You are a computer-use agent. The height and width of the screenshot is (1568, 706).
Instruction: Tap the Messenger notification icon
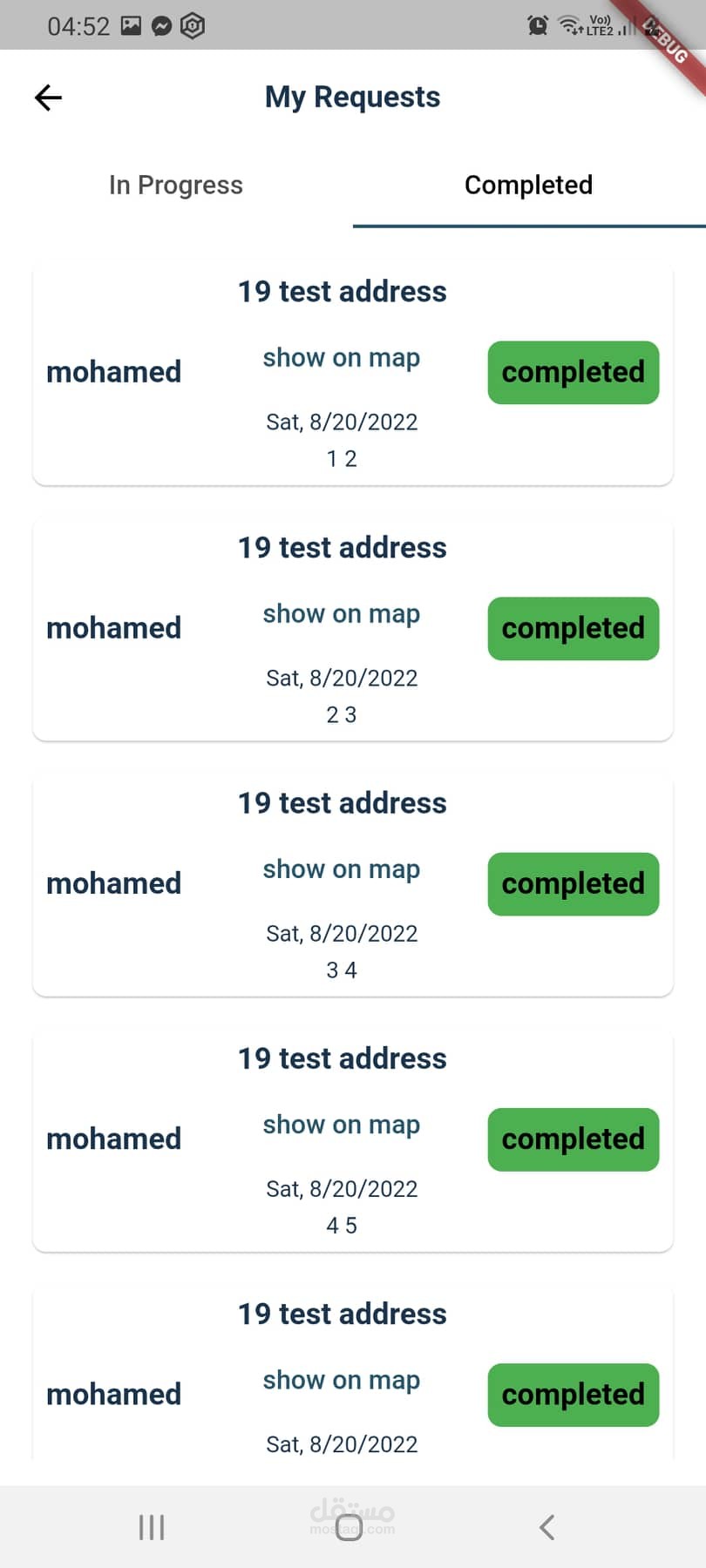tap(161, 26)
